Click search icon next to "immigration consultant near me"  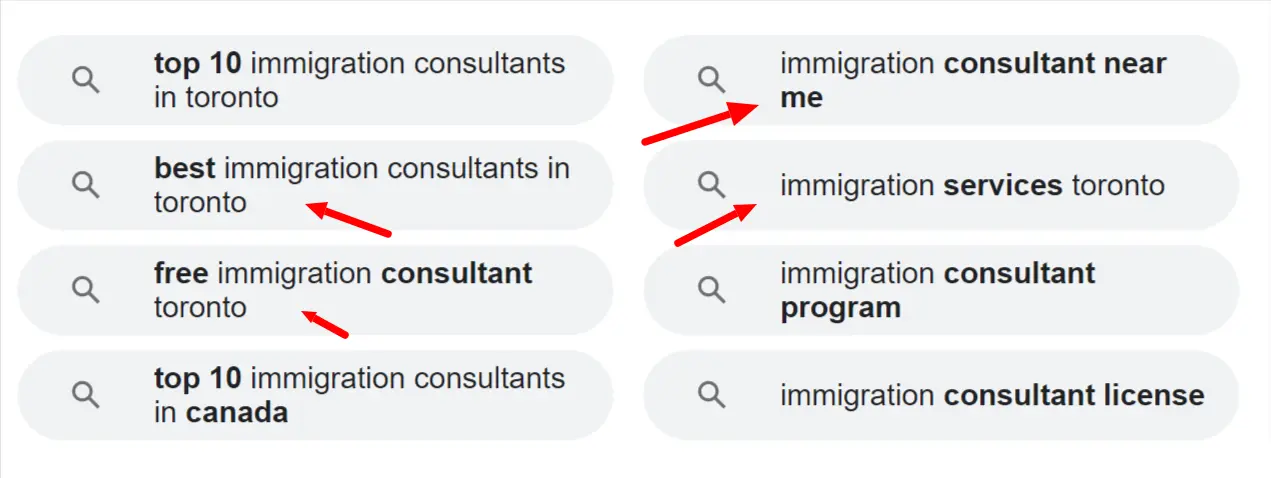click(711, 80)
